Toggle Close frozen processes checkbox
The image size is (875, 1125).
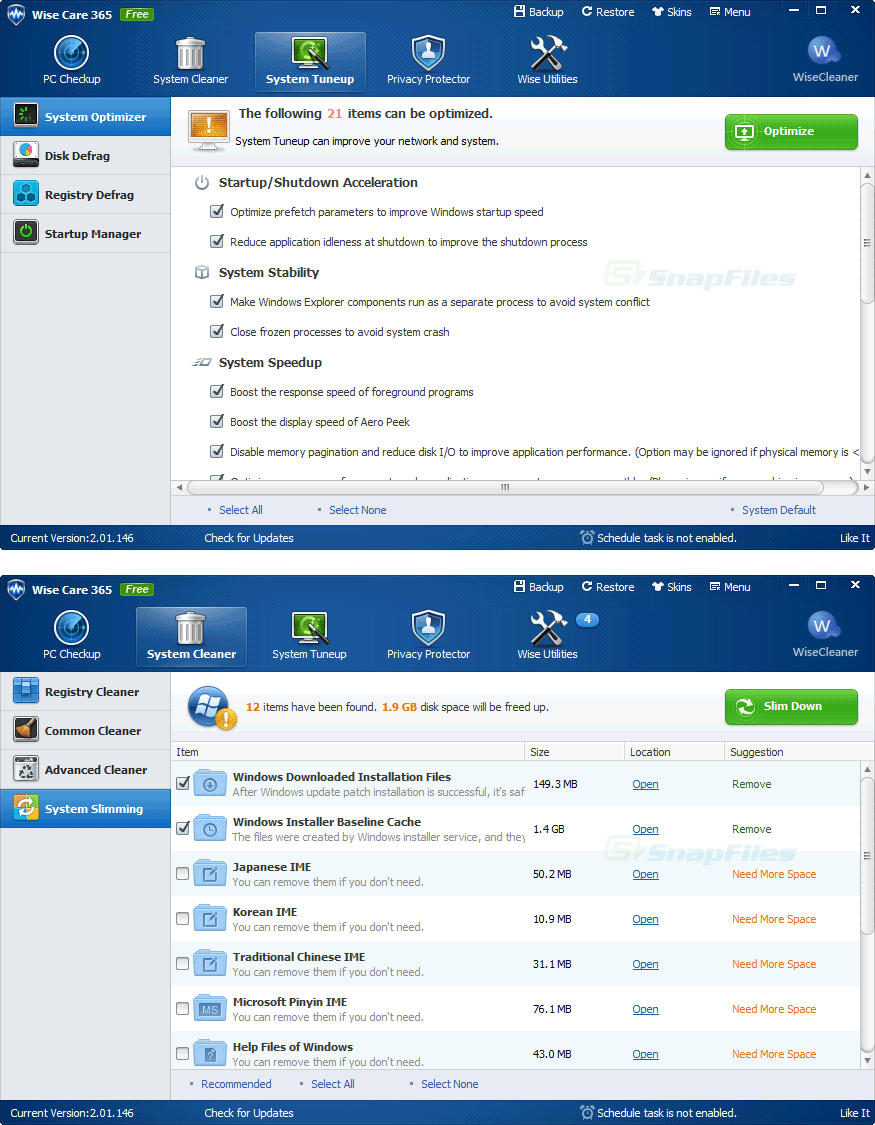click(217, 331)
